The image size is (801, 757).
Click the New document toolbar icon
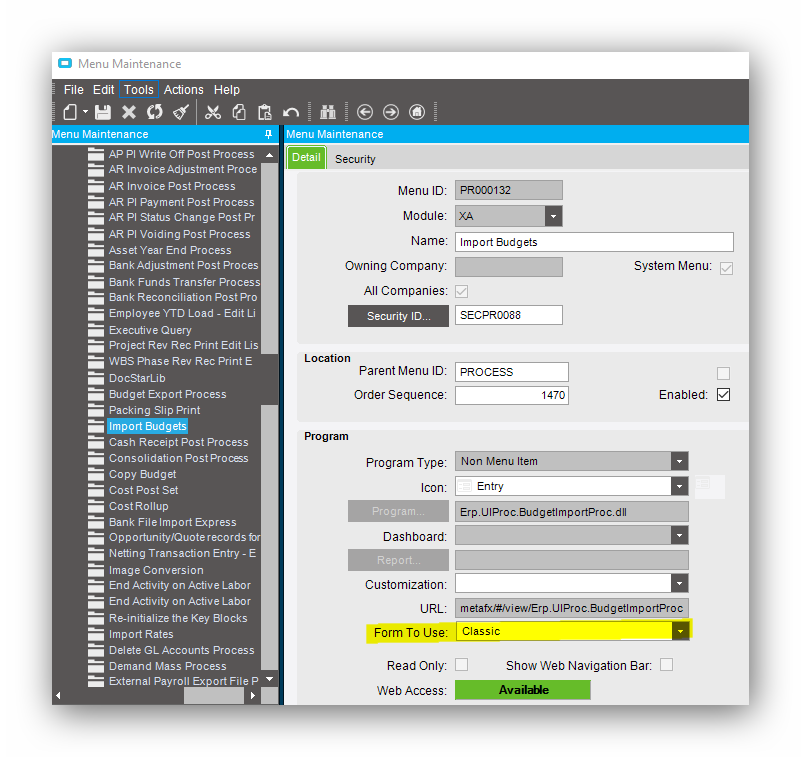point(70,112)
